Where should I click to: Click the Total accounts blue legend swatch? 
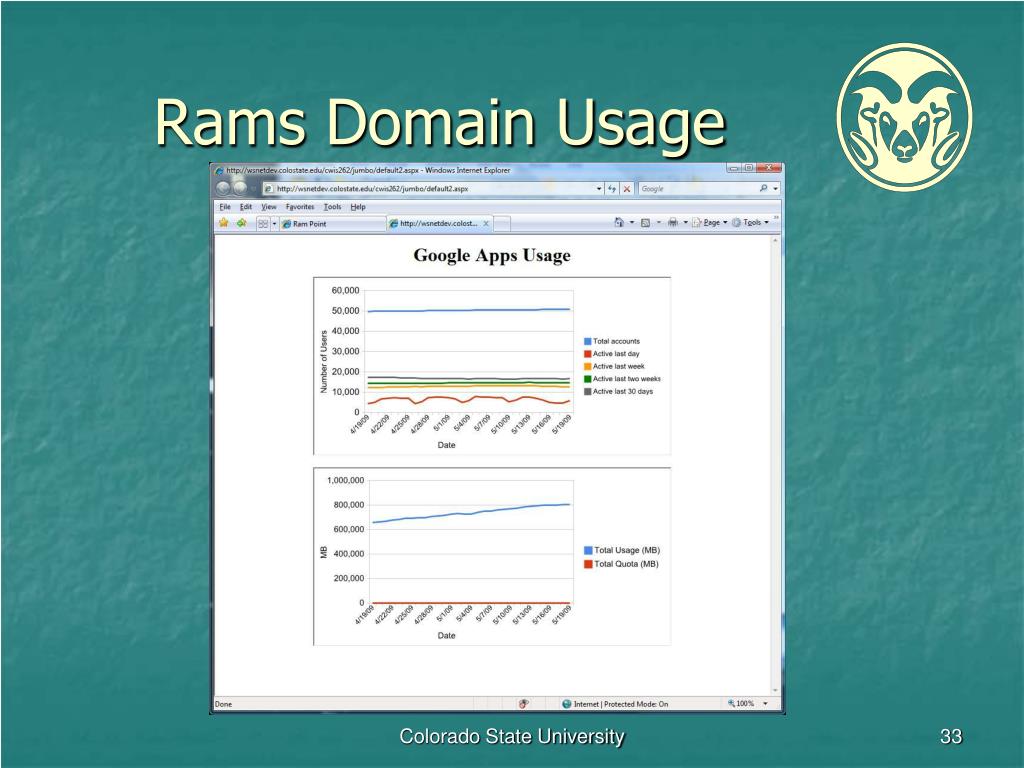coord(587,342)
